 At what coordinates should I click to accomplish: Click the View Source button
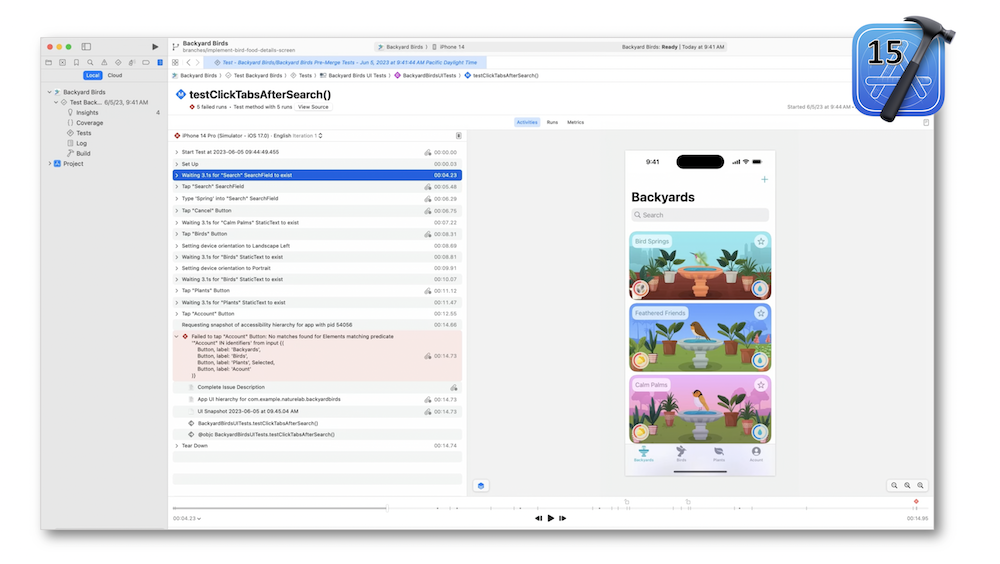coord(313,107)
